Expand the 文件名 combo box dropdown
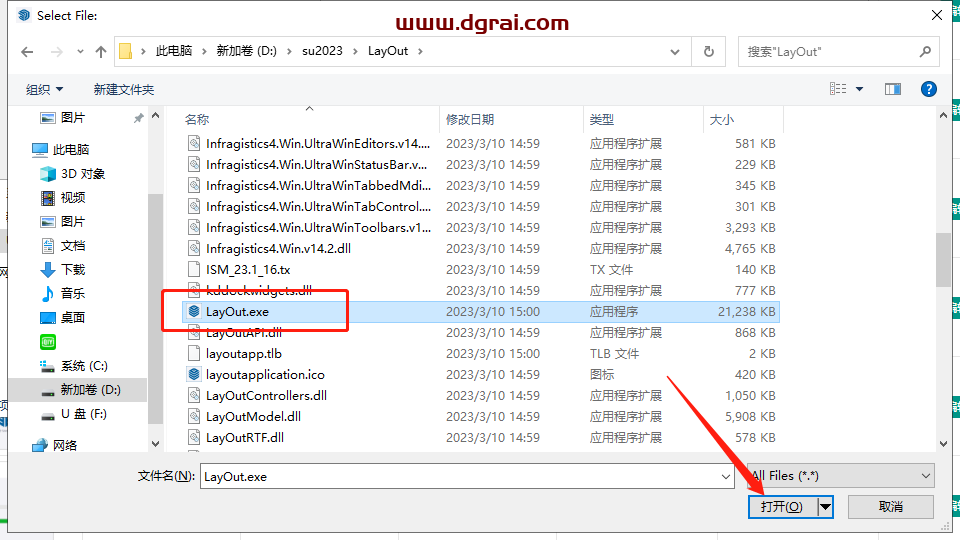The width and height of the screenshot is (960, 540). coord(726,476)
